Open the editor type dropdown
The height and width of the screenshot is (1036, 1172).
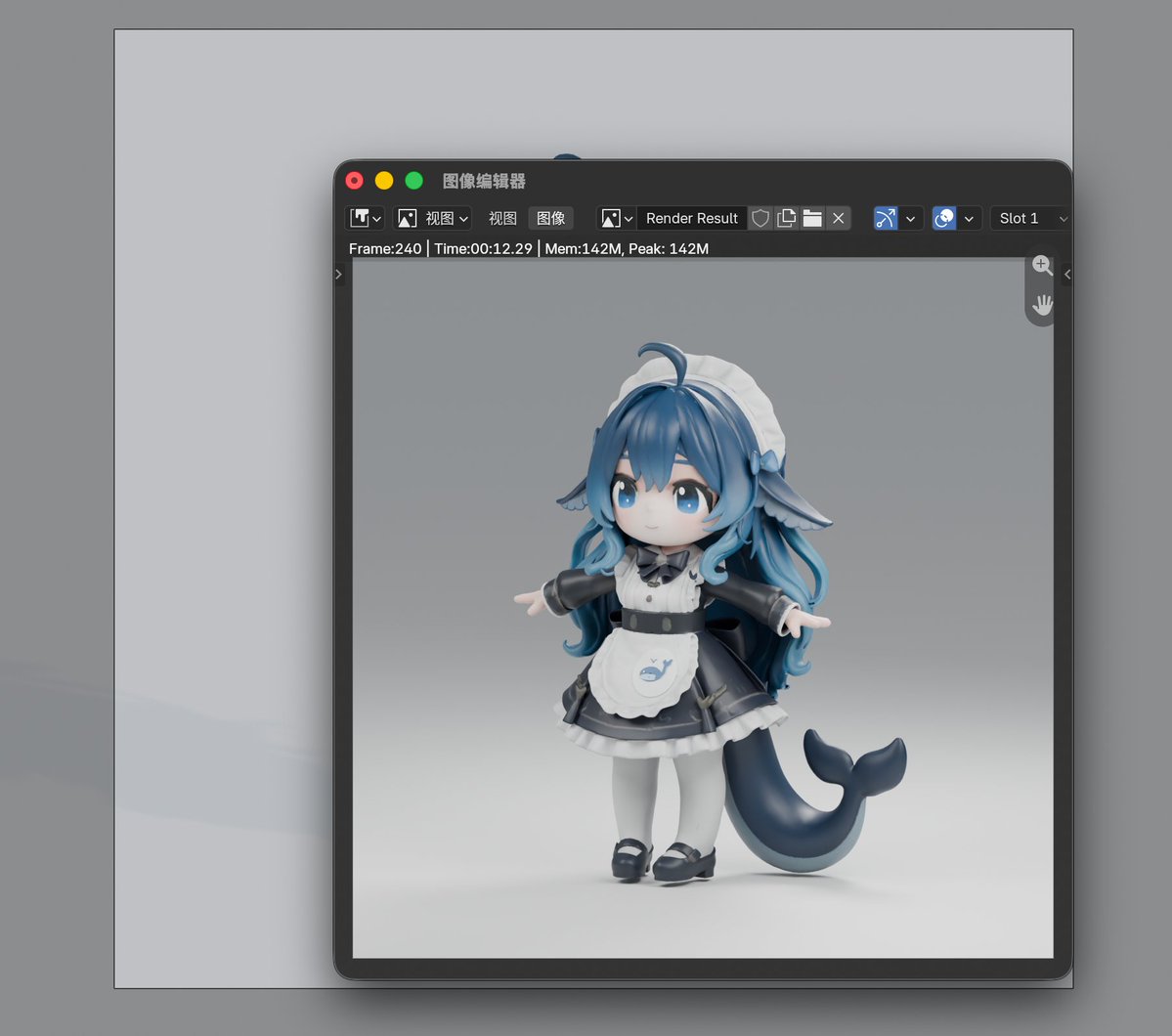tap(365, 218)
